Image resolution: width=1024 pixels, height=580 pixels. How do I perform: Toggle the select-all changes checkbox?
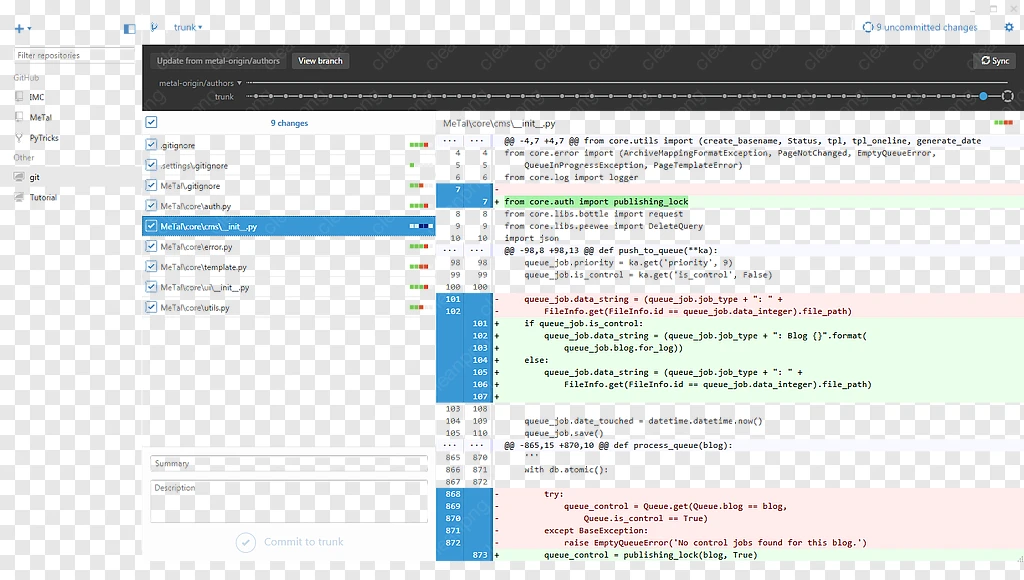pos(152,122)
